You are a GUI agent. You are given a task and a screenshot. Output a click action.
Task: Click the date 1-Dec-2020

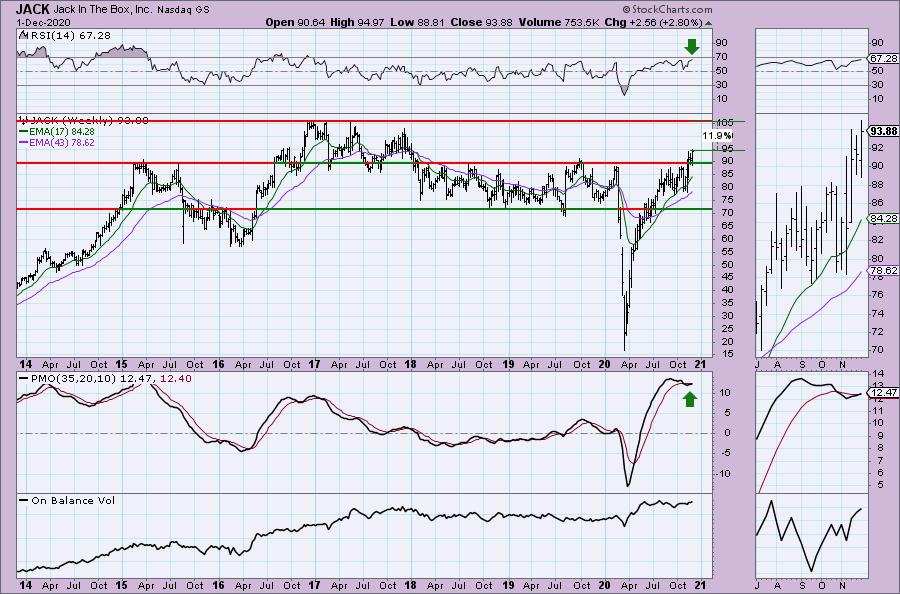pyautogui.click(x=44, y=22)
